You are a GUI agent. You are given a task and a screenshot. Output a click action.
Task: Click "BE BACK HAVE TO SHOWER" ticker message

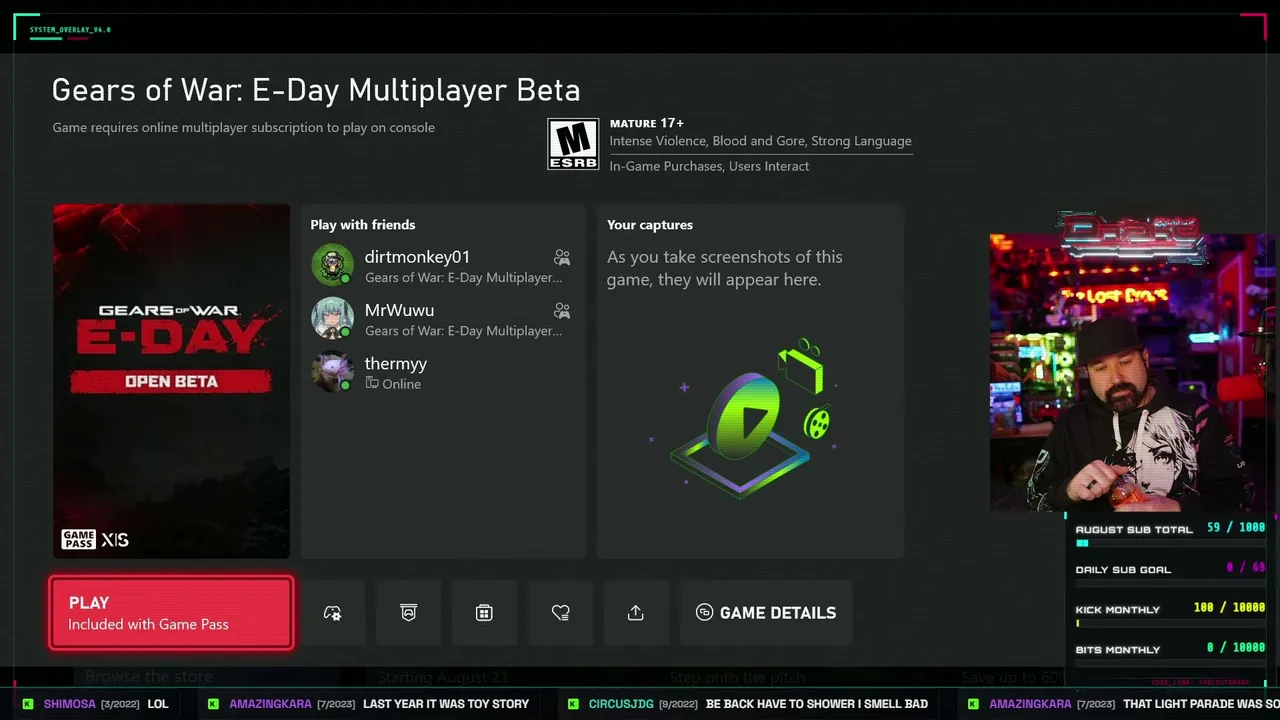pyautogui.click(x=817, y=704)
